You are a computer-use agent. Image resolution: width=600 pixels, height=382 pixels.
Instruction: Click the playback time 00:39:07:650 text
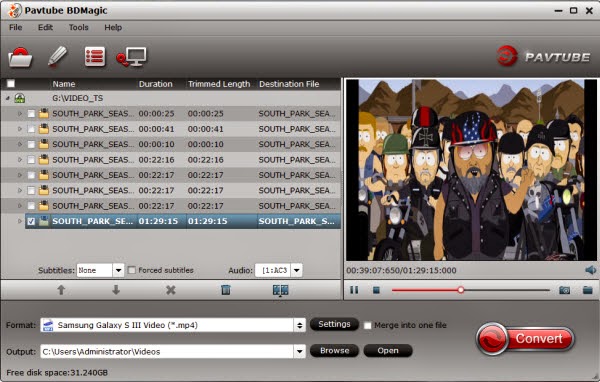coord(373,271)
